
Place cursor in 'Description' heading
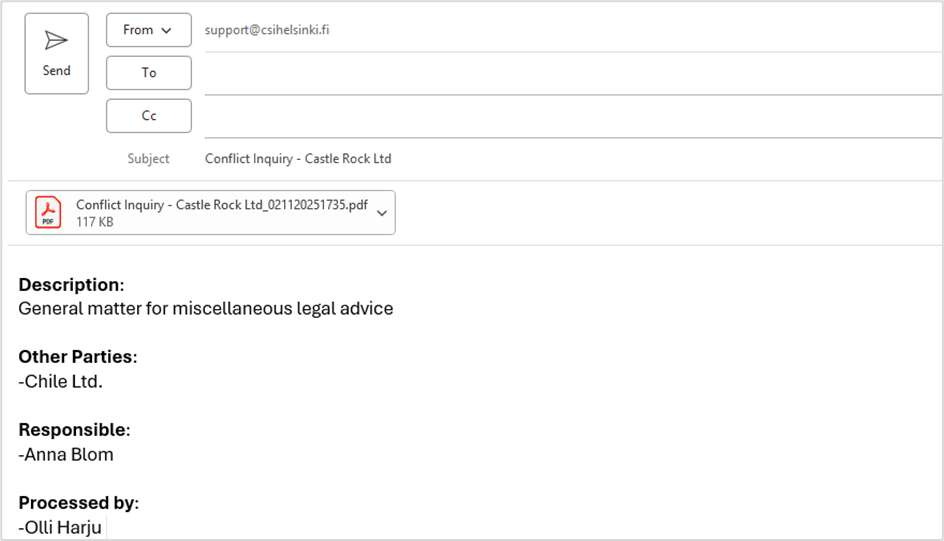click(x=70, y=285)
